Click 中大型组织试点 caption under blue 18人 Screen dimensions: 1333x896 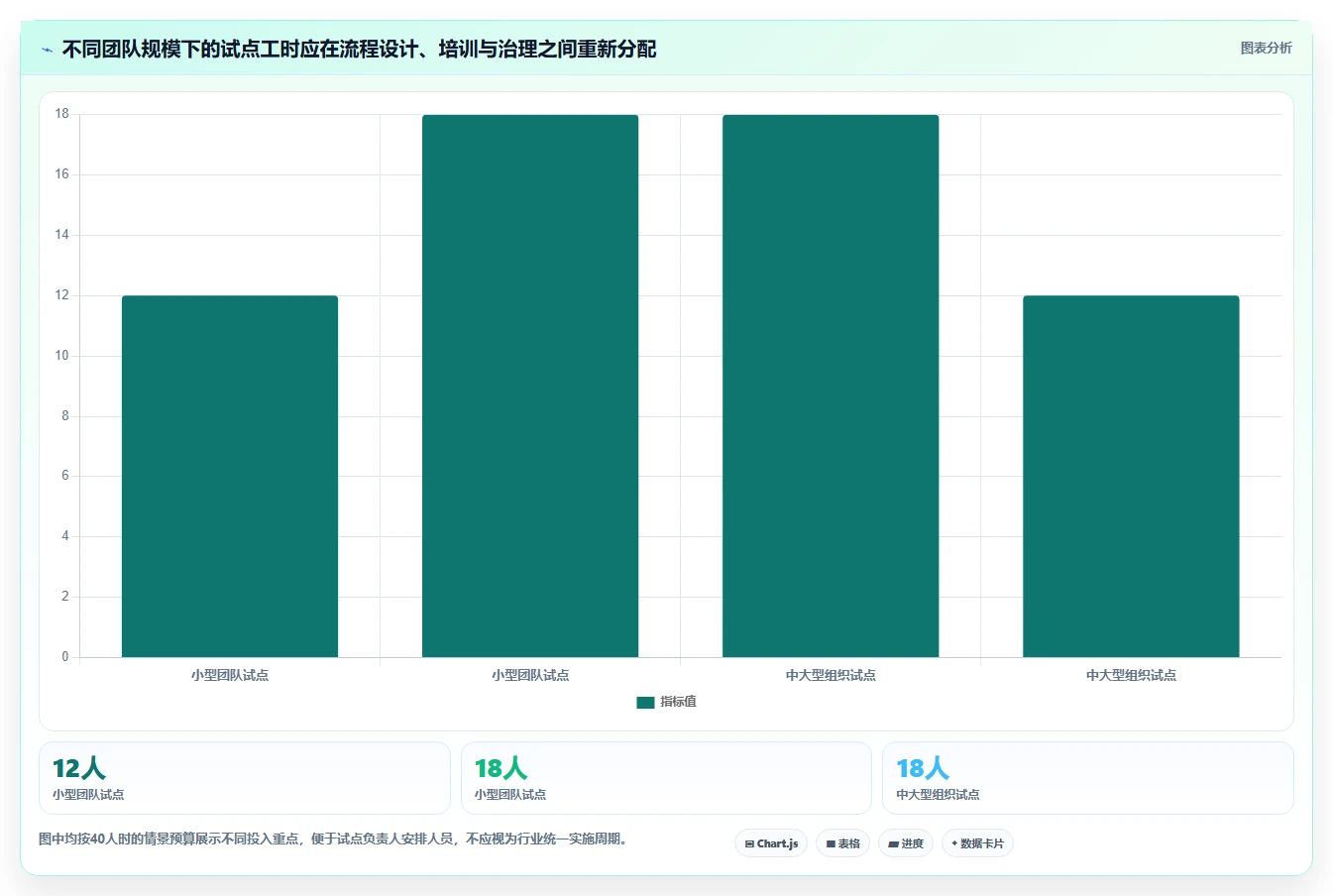tap(938, 795)
